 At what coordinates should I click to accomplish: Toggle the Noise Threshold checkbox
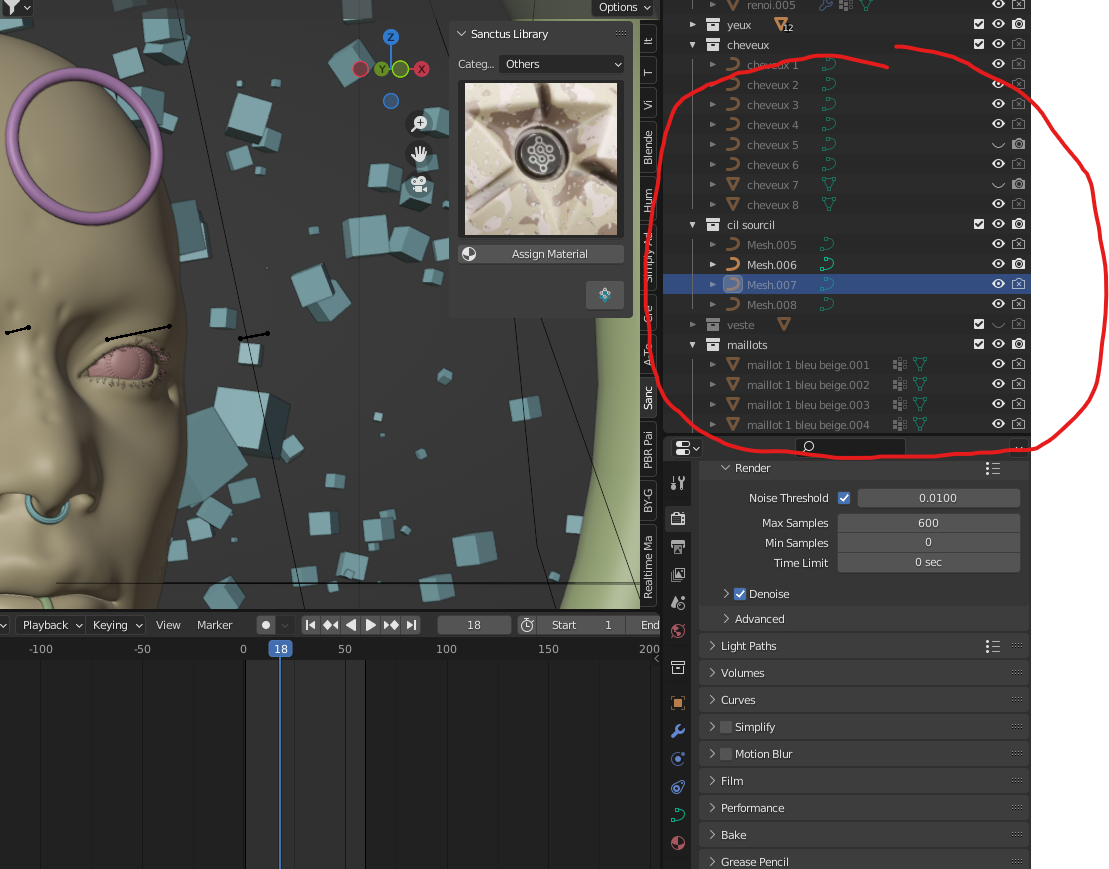pyautogui.click(x=844, y=498)
